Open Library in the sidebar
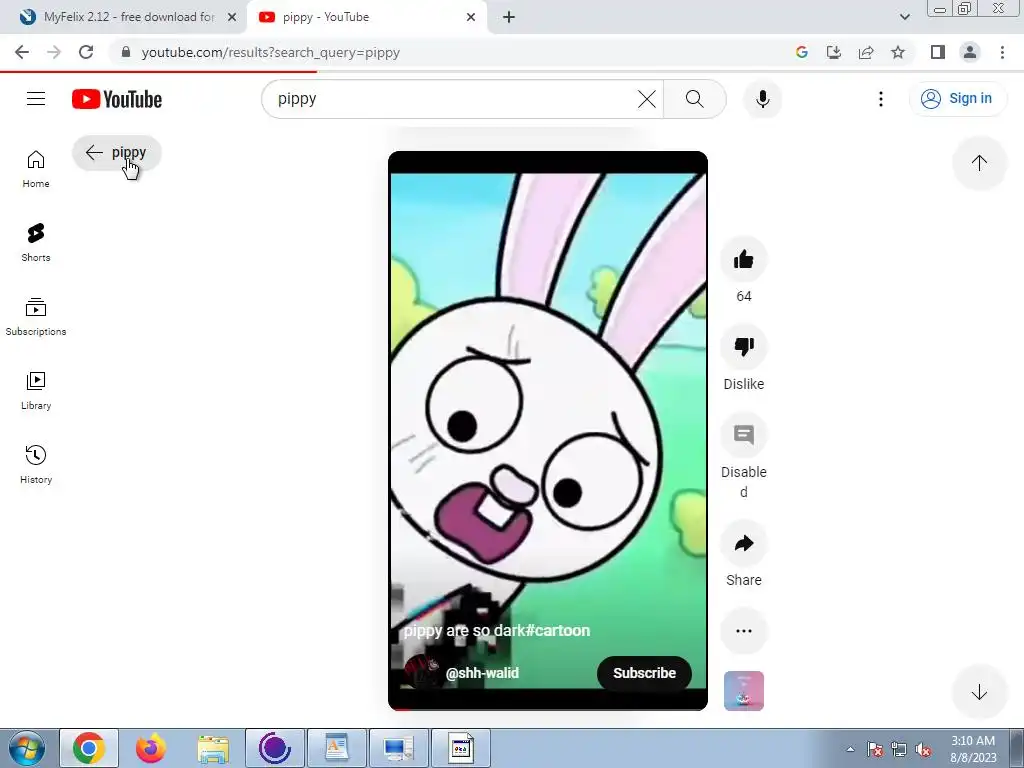The width and height of the screenshot is (1024, 768). (36, 391)
